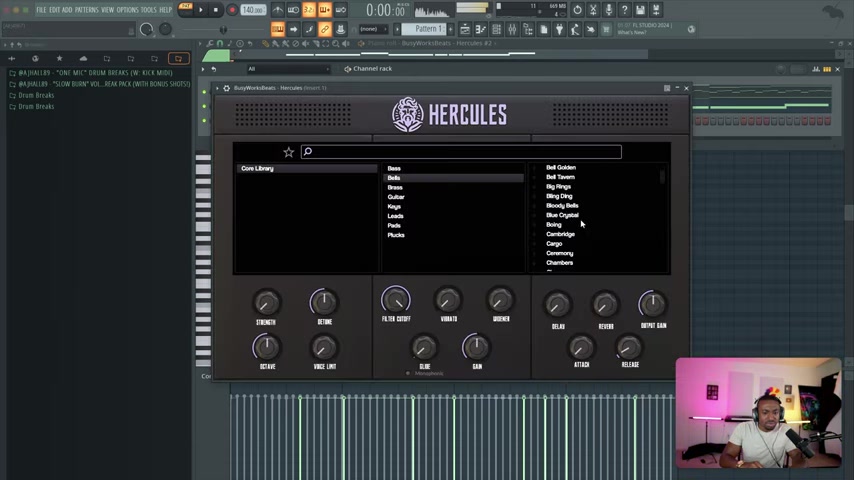Image resolution: width=854 pixels, height=480 pixels.
Task: Toggle the metronome icon
Action: (x=277, y=10)
